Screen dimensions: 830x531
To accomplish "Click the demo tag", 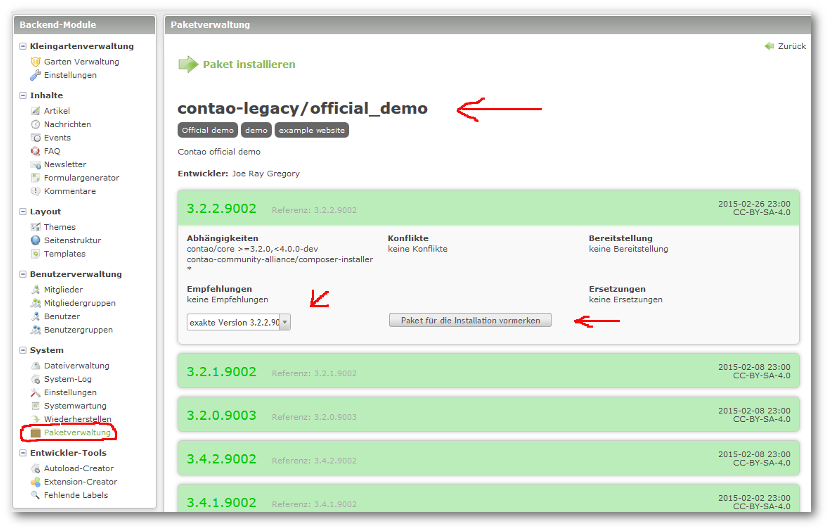I will (256, 130).
